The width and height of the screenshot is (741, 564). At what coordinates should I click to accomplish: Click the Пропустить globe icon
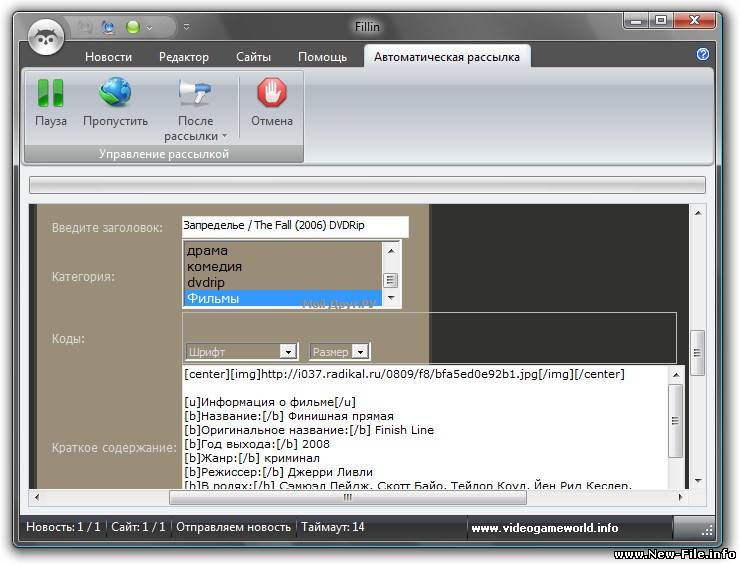point(115,94)
